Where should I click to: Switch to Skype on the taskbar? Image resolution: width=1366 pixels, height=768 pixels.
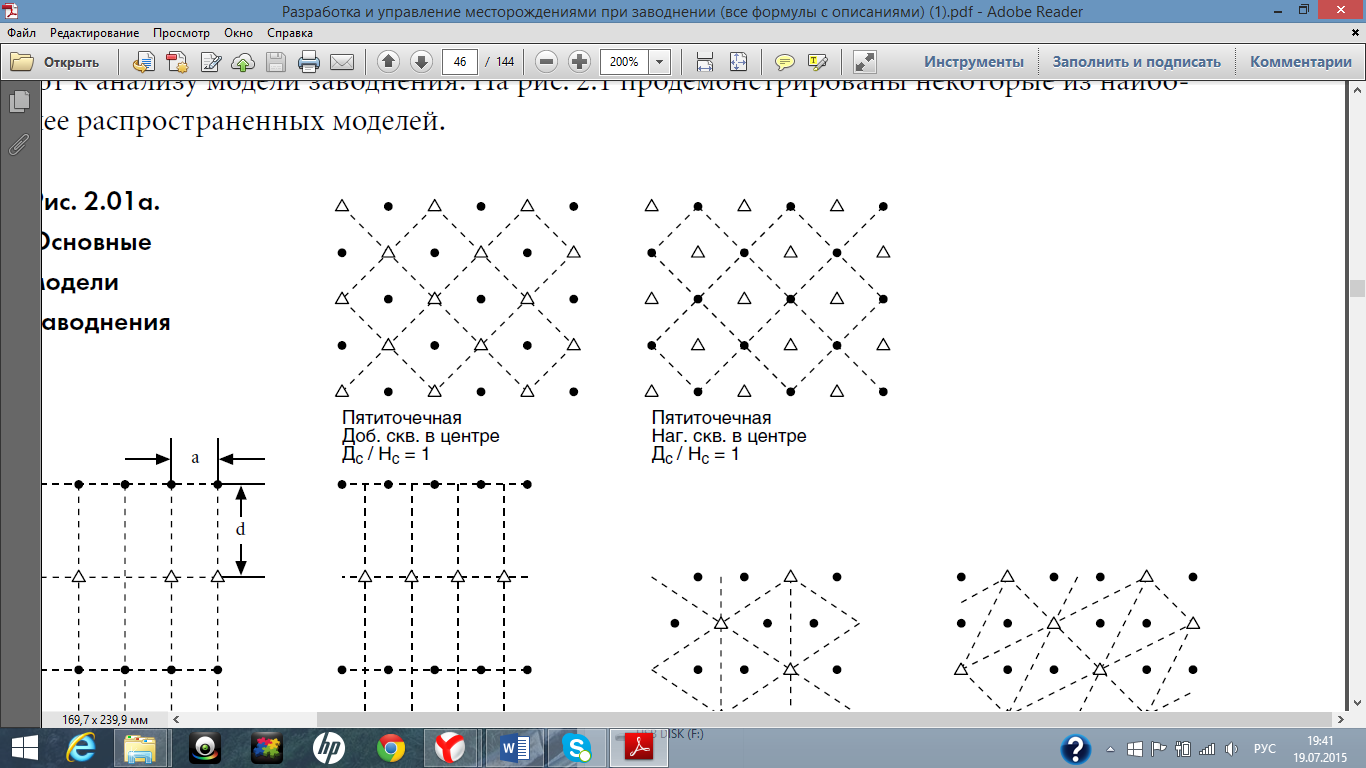[576, 747]
